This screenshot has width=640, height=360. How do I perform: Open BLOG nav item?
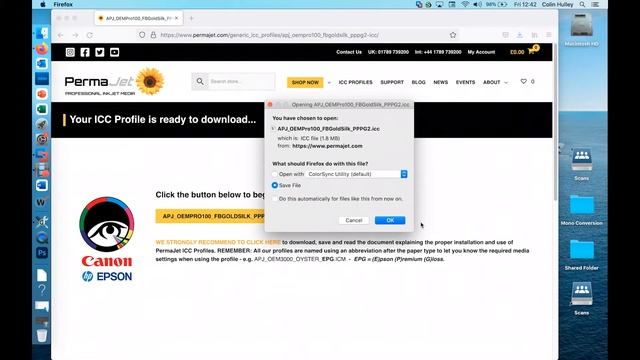click(x=418, y=82)
